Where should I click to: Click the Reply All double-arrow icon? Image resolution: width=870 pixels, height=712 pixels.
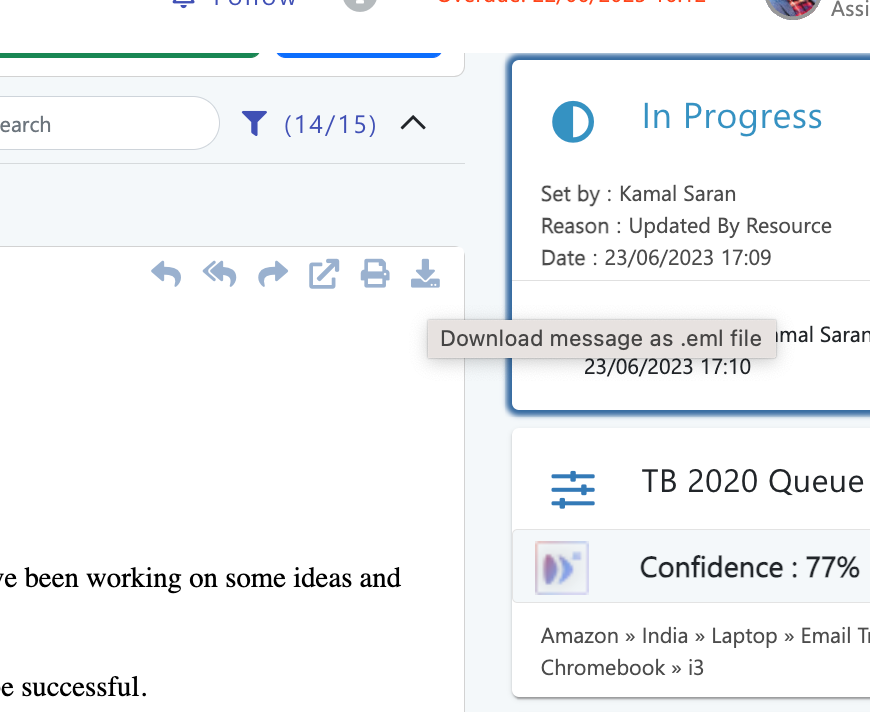219,273
